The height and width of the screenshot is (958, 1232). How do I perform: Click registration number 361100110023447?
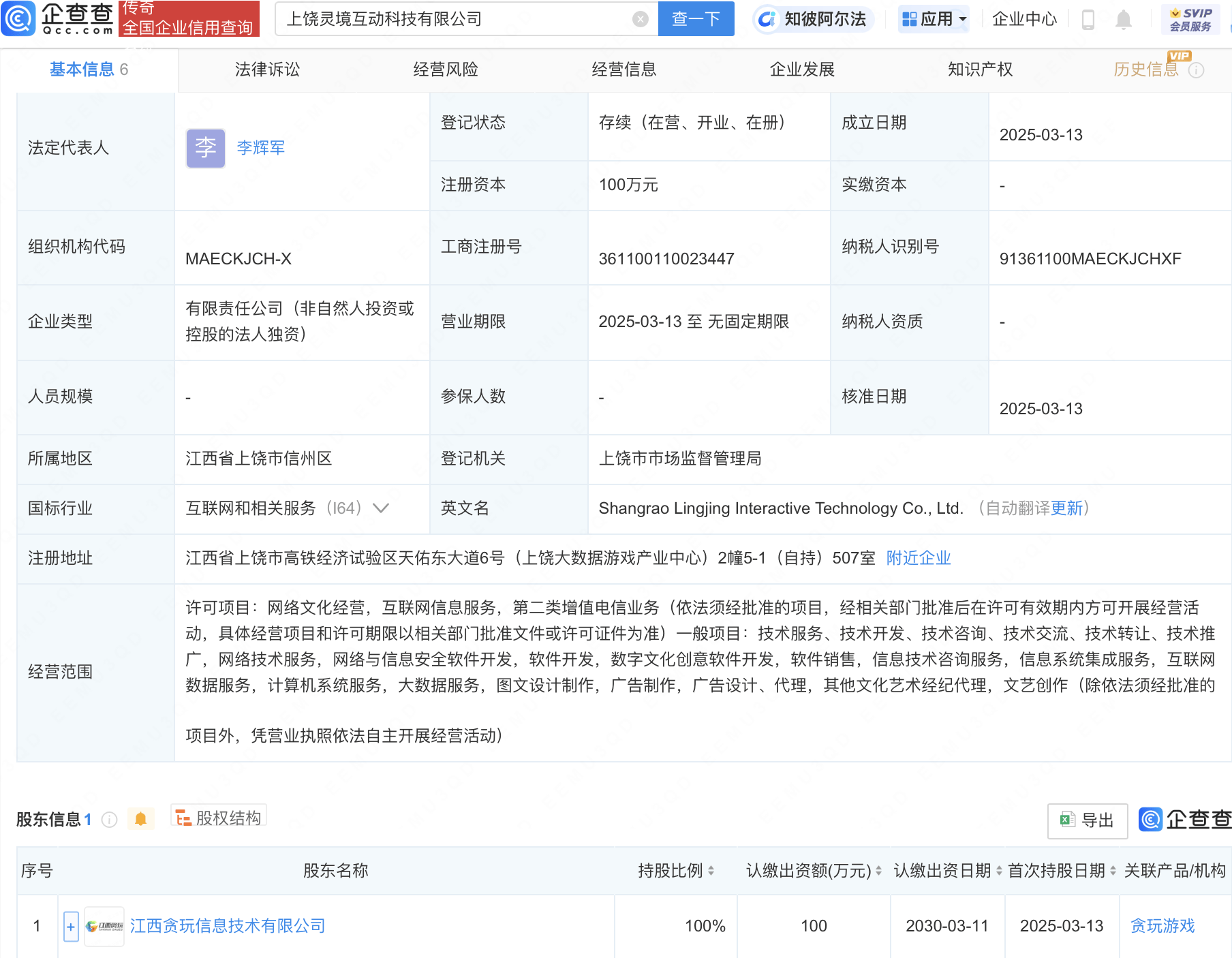666,259
